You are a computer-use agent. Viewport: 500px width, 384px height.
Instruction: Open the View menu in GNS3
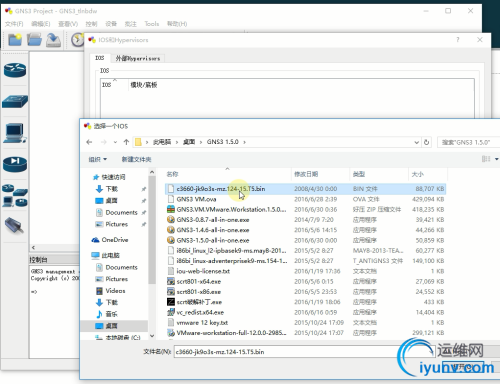[68, 24]
